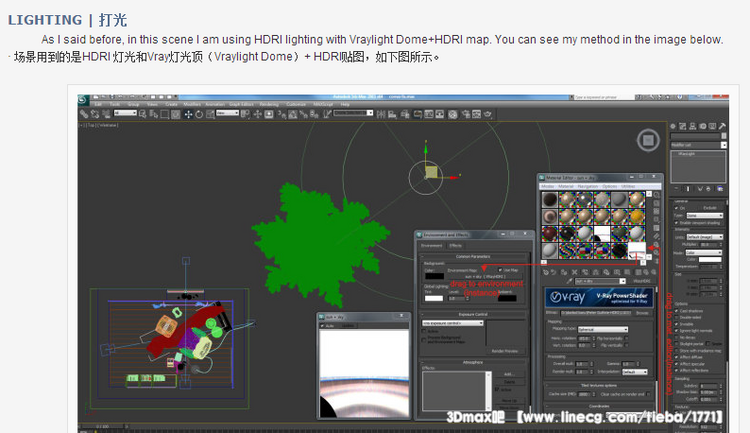Viewport: 750px width, 433px height.
Task: Click Configure Modifier Sets icon below stack
Action: pos(720,189)
